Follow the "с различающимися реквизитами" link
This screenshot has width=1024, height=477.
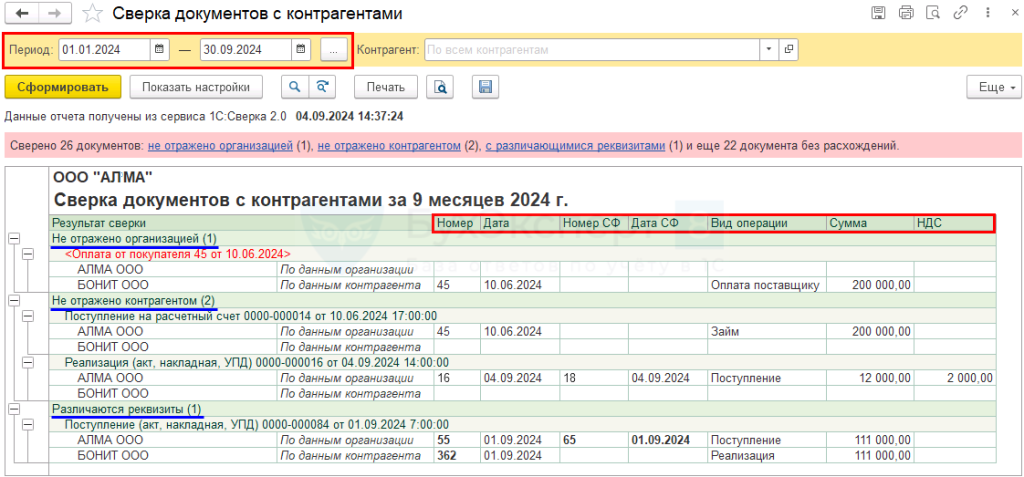pyautogui.click(x=575, y=146)
